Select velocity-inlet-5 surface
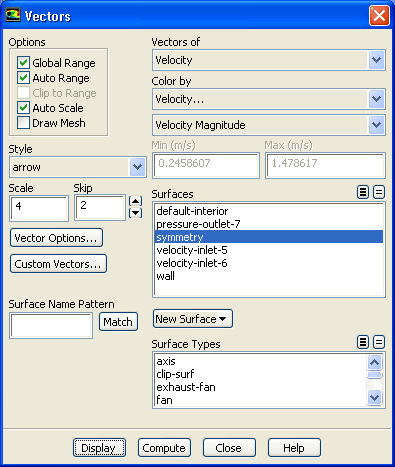 point(269,250)
